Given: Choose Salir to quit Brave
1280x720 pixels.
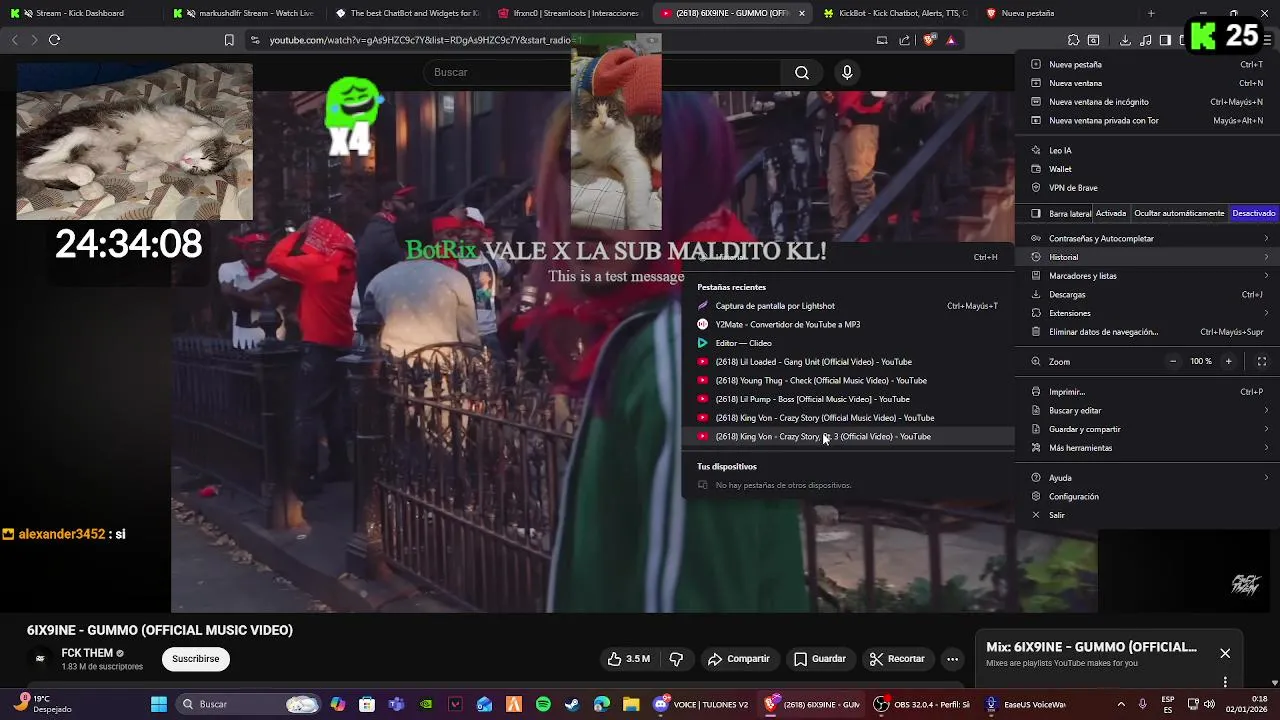Looking at the screenshot, I should [1148, 515].
